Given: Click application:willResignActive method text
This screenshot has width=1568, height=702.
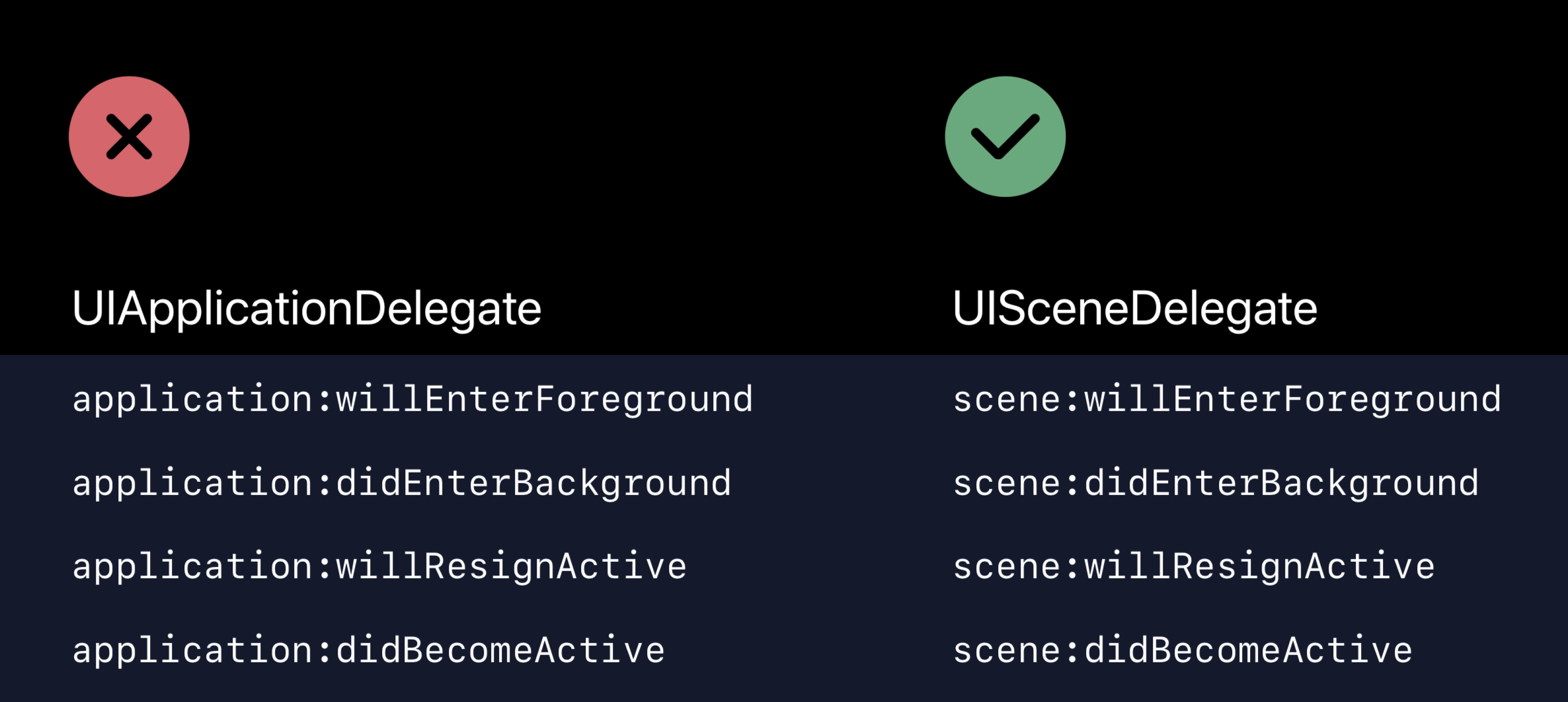Looking at the screenshot, I should (x=379, y=567).
